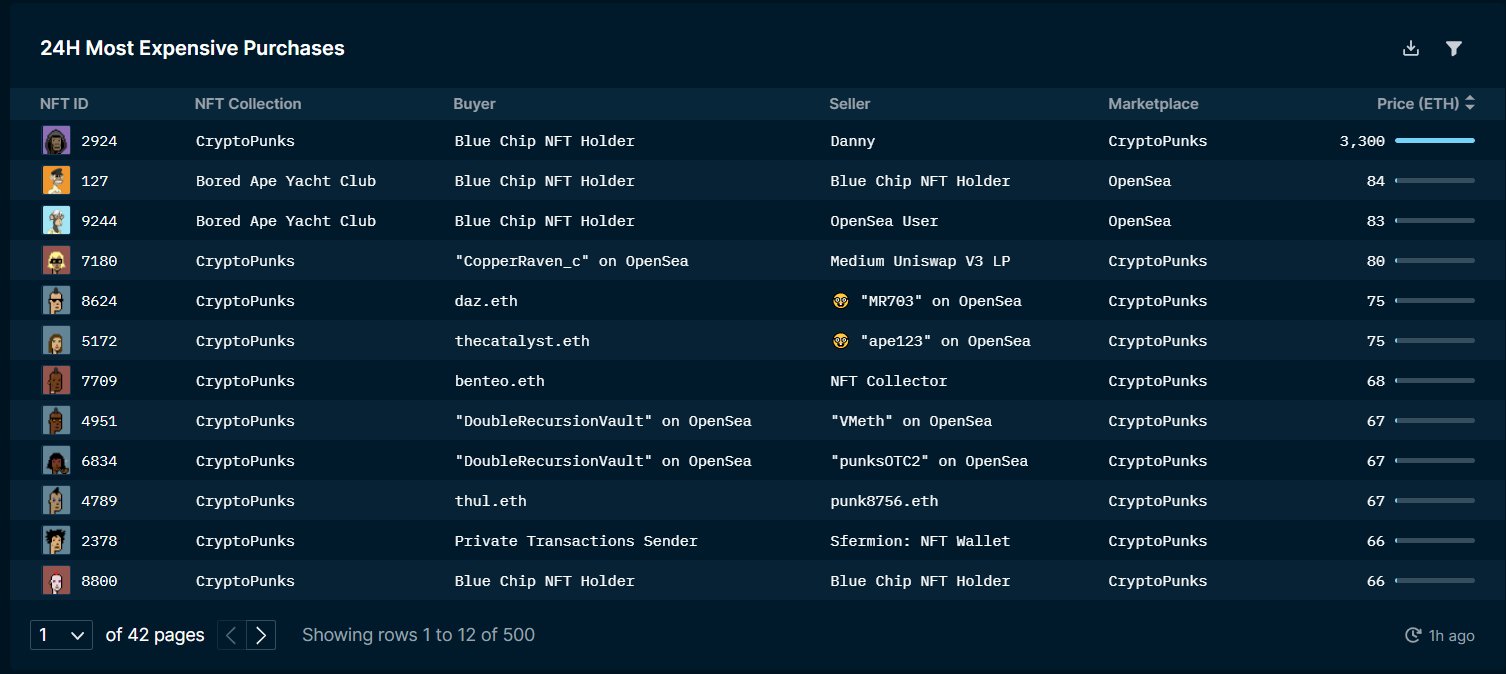Select seller punk8756.eth

click(884, 501)
